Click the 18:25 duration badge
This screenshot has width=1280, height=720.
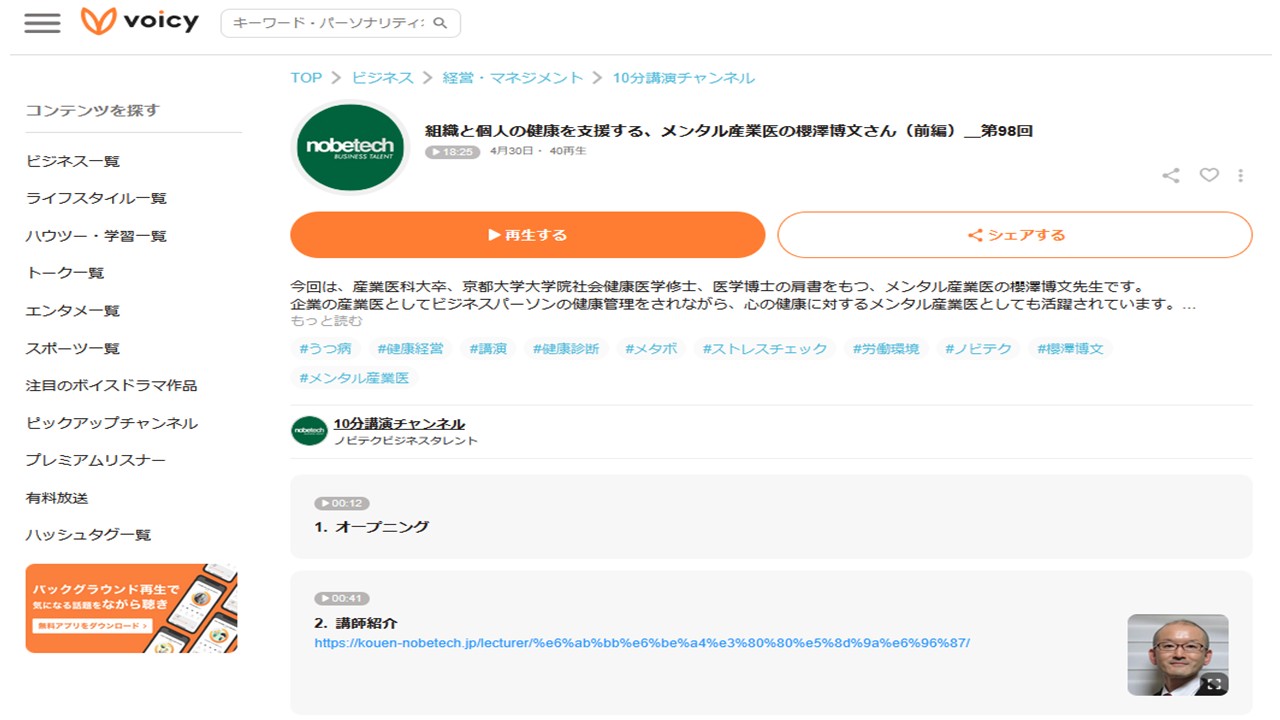(453, 152)
